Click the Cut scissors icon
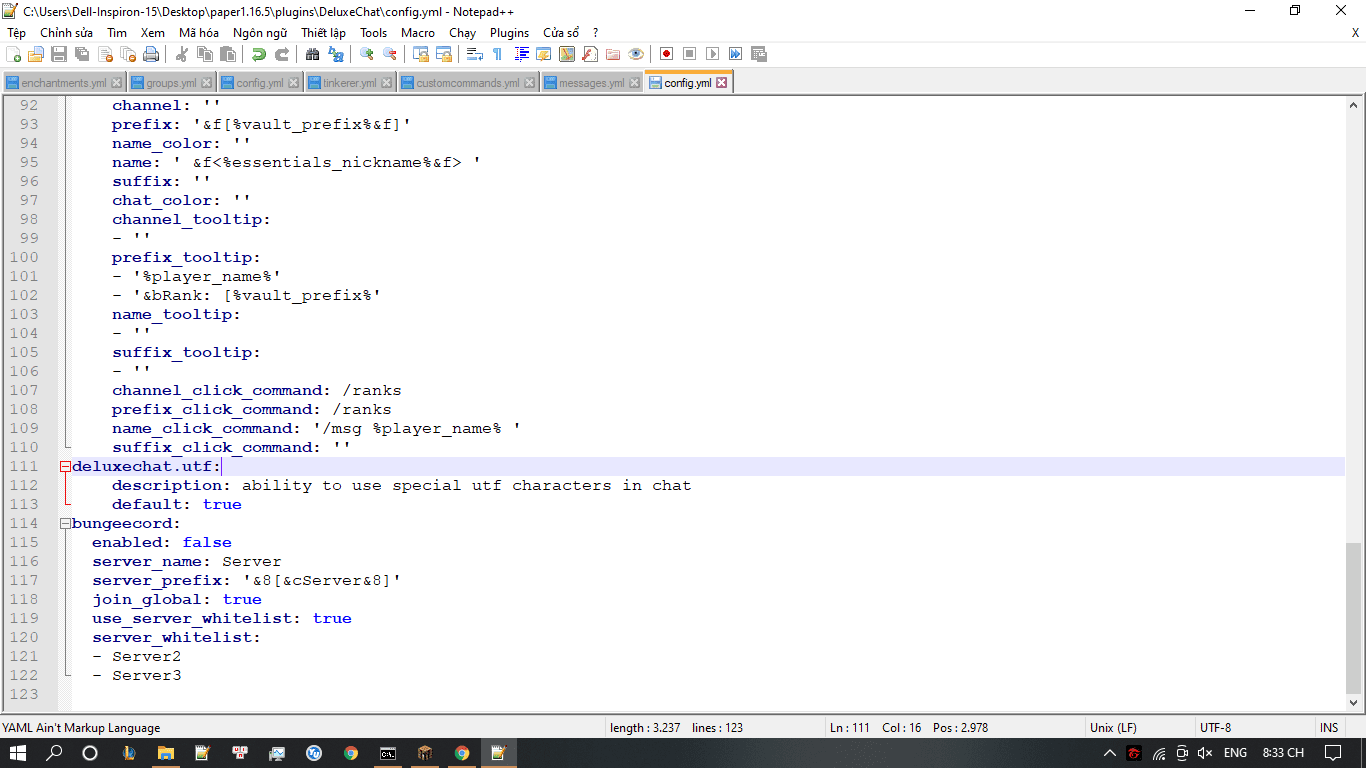The width and height of the screenshot is (1366, 768). 181,54
